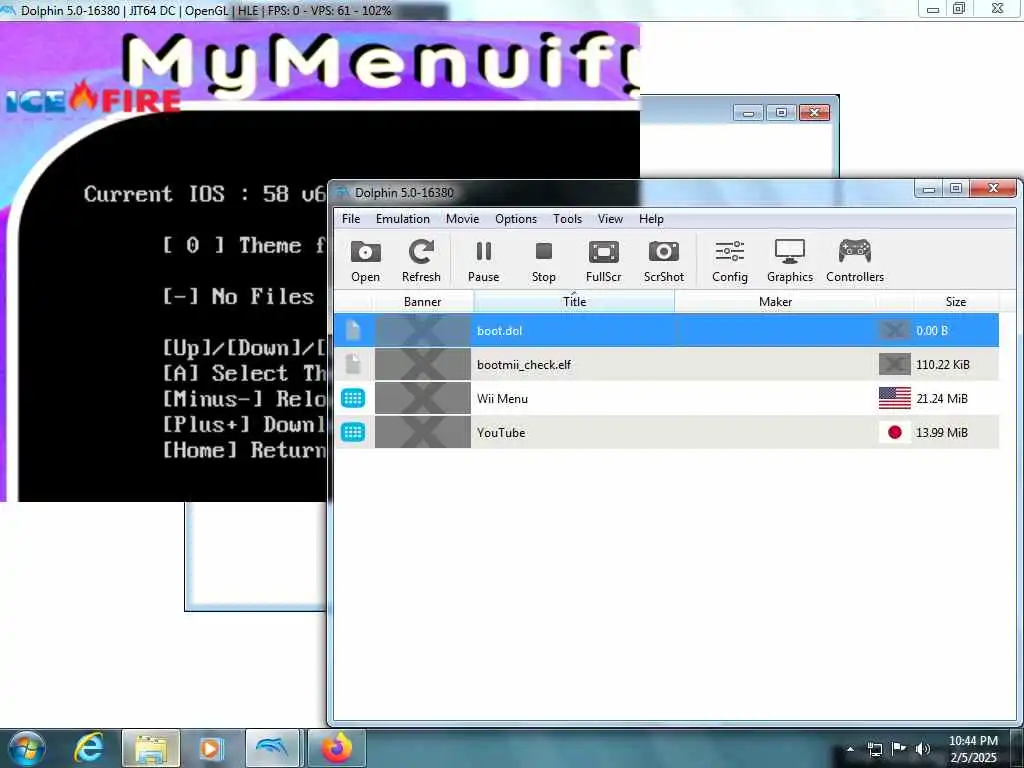Sort list by Banner column header
The width and height of the screenshot is (1024, 768).
tap(423, 302)
